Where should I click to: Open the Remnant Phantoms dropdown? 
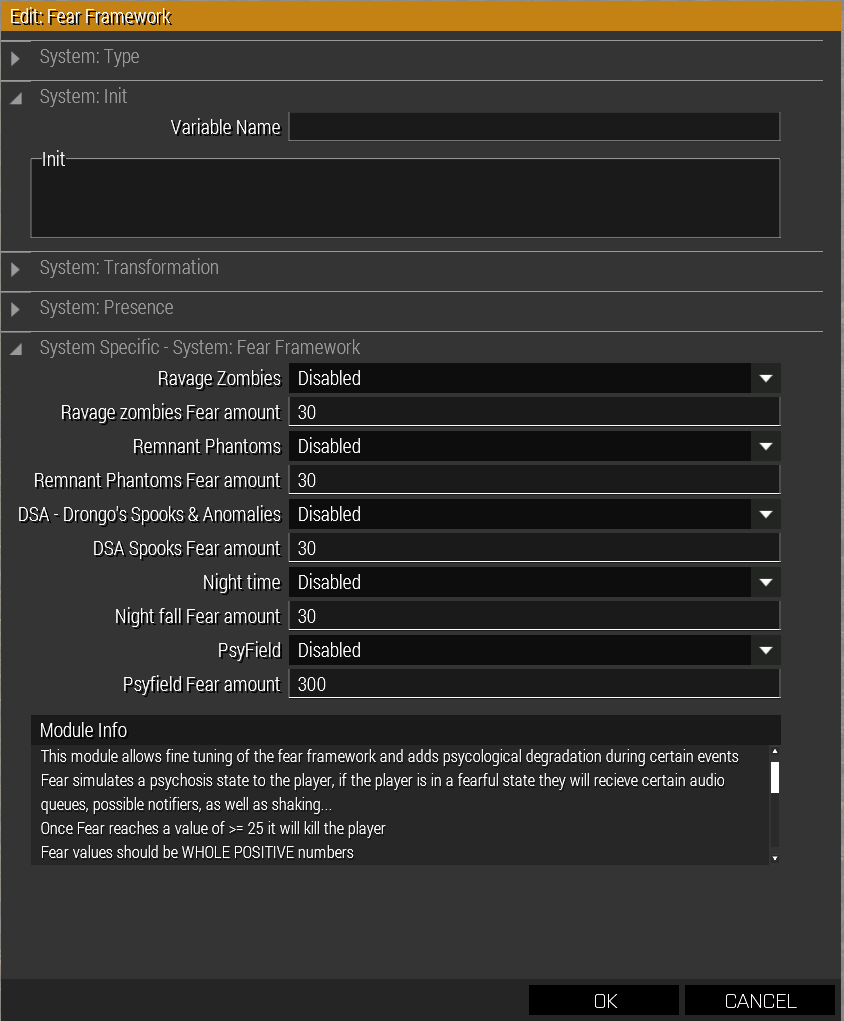point(766,446)
